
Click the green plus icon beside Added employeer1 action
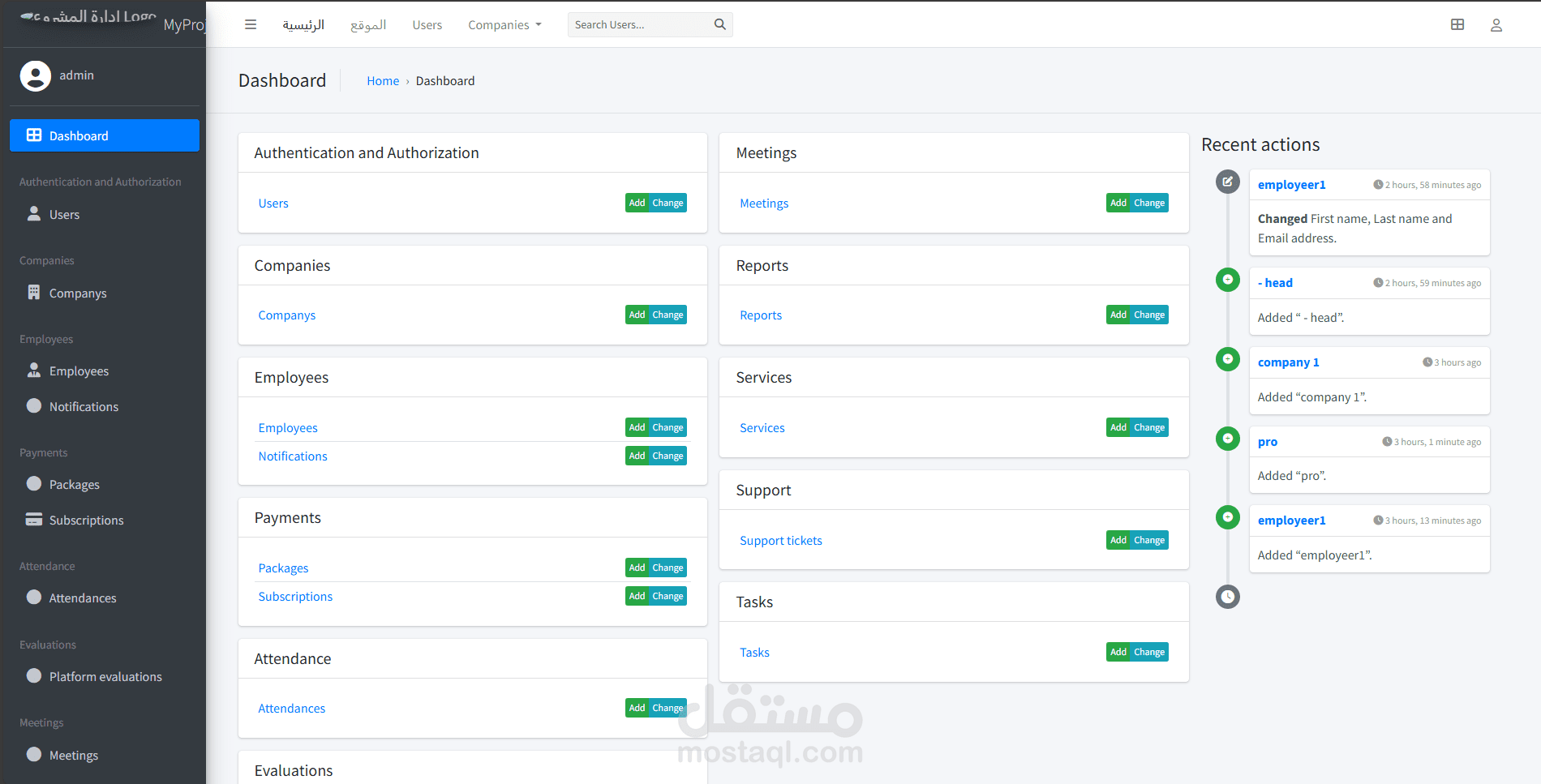click(1228, 517)
